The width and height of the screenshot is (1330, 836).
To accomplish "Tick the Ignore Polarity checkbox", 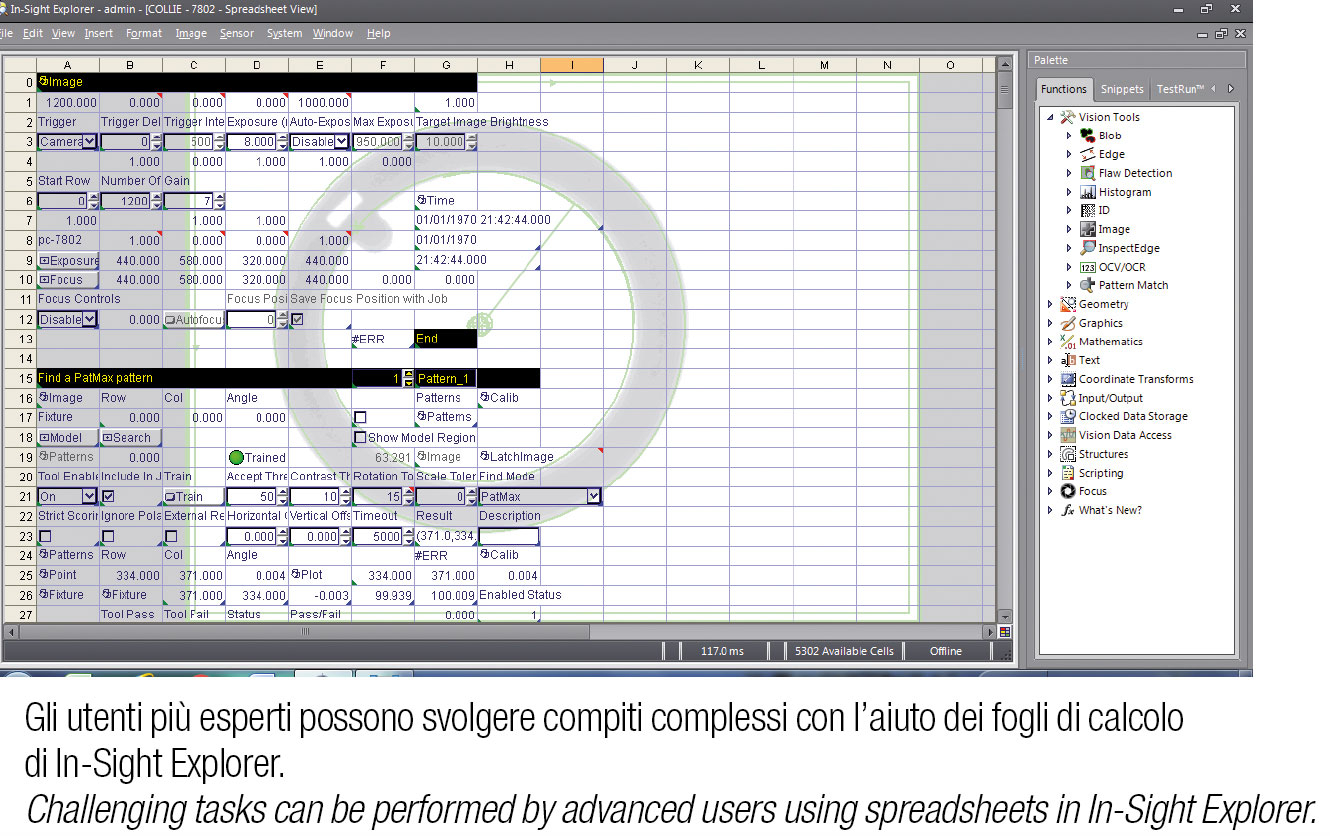I will click(x=108, y=536).
